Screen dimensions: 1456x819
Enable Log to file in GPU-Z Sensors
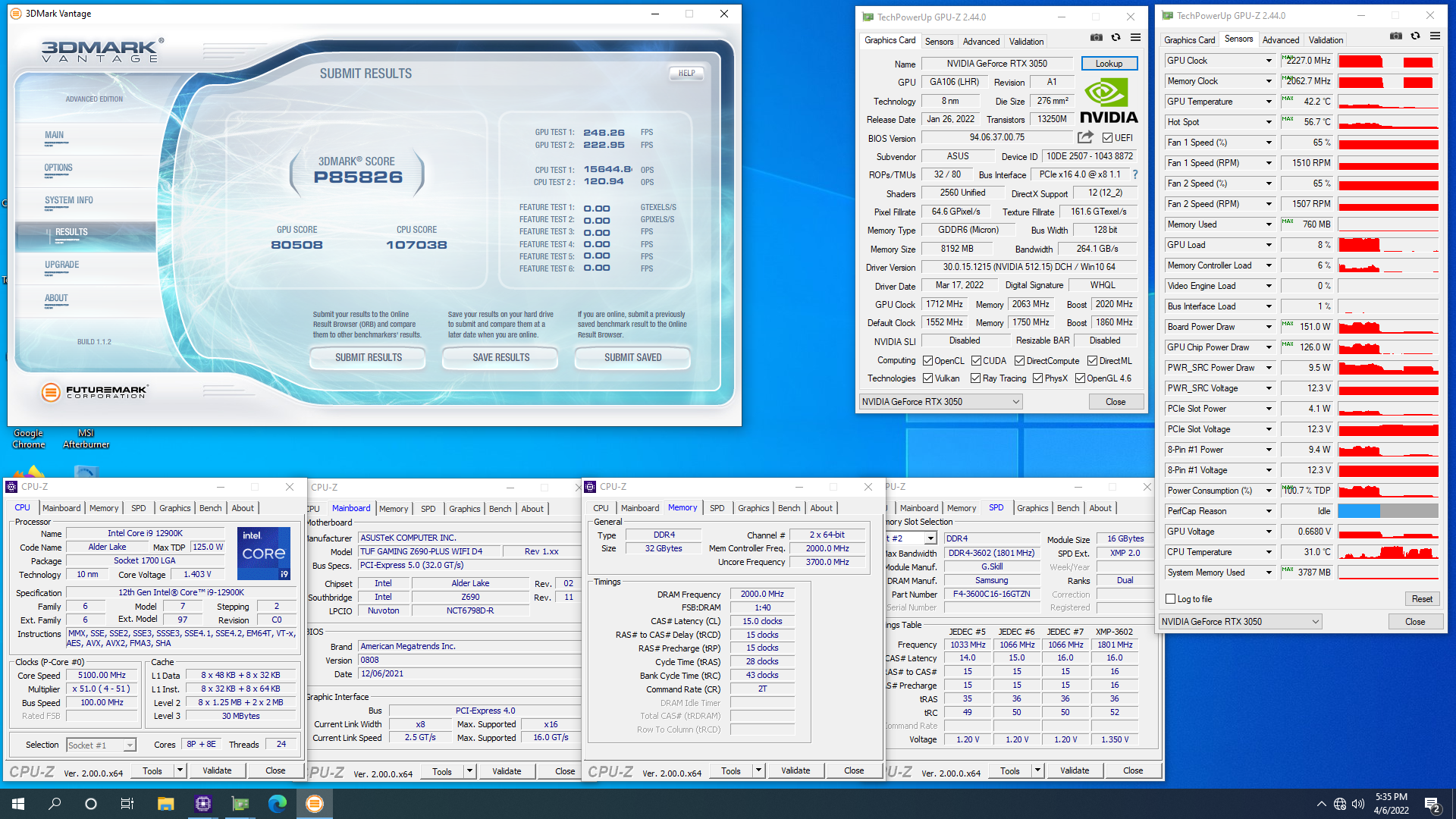(x=1170, y=599)
